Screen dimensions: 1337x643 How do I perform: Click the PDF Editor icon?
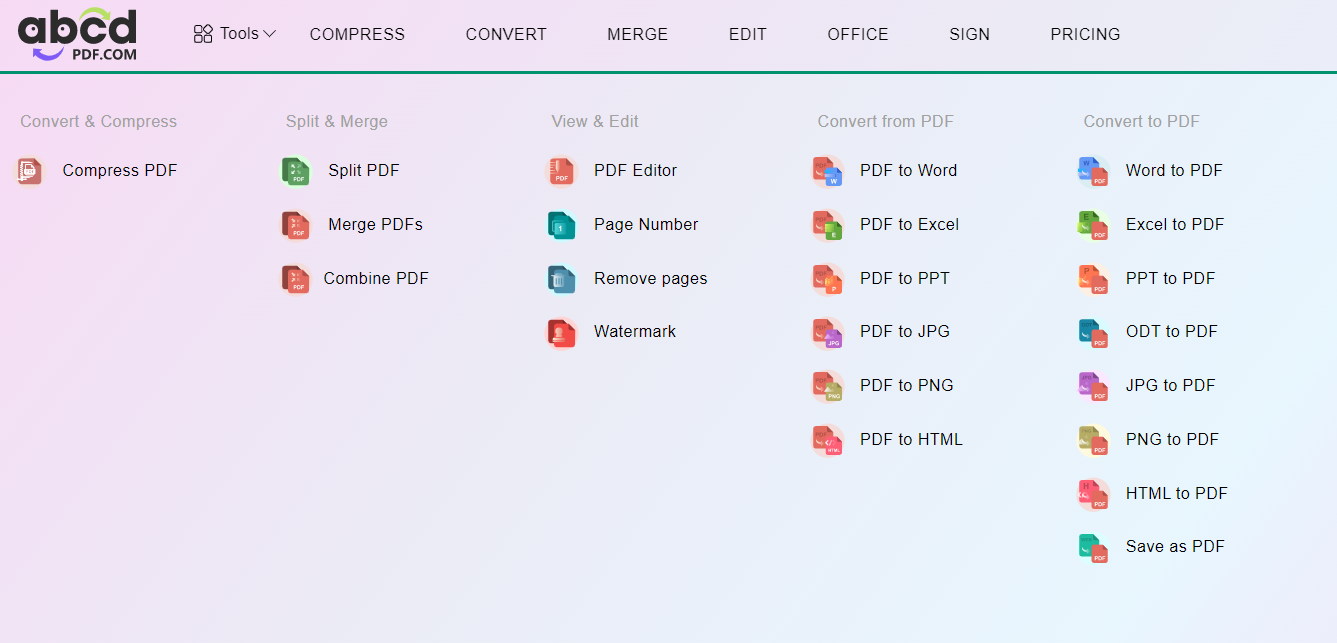tap(561, 171)
